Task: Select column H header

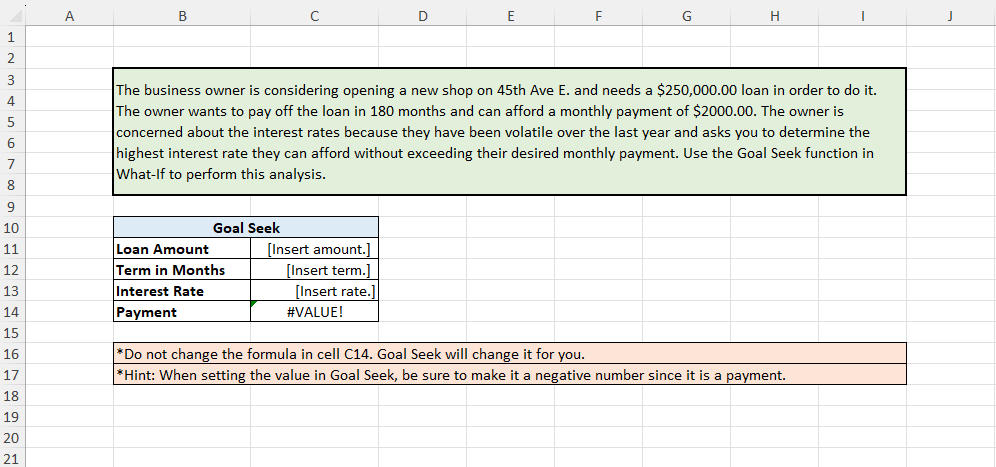Action: pyautogui.click(x=774, y=17)
